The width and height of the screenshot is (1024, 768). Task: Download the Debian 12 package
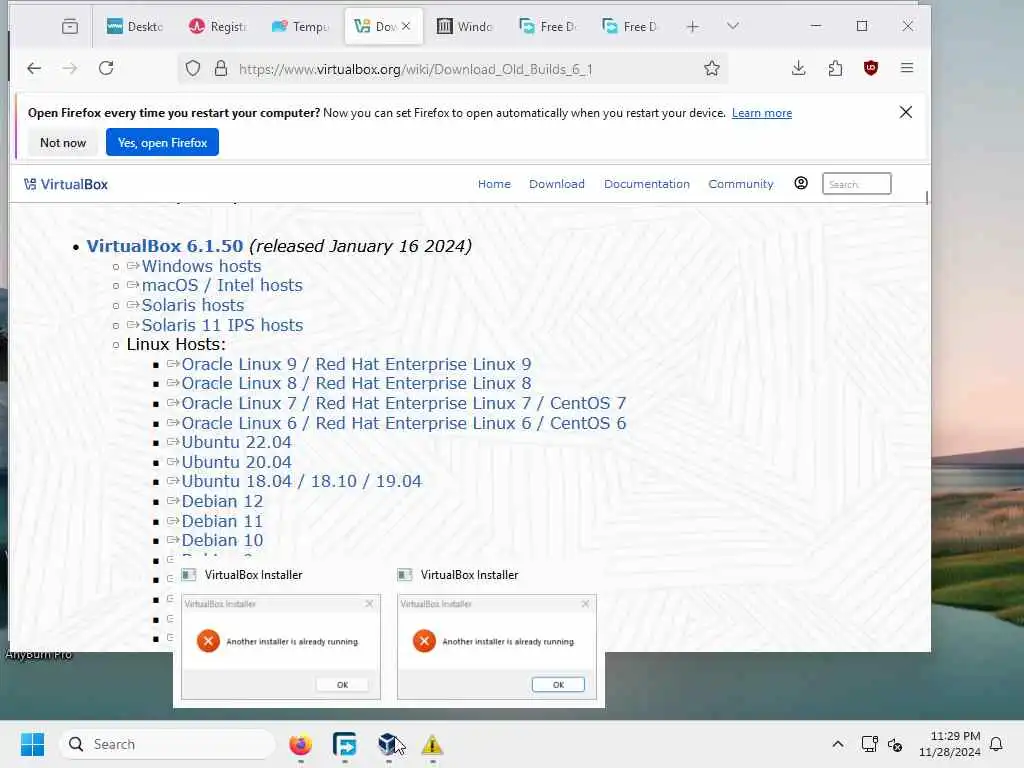pos(222,501)
